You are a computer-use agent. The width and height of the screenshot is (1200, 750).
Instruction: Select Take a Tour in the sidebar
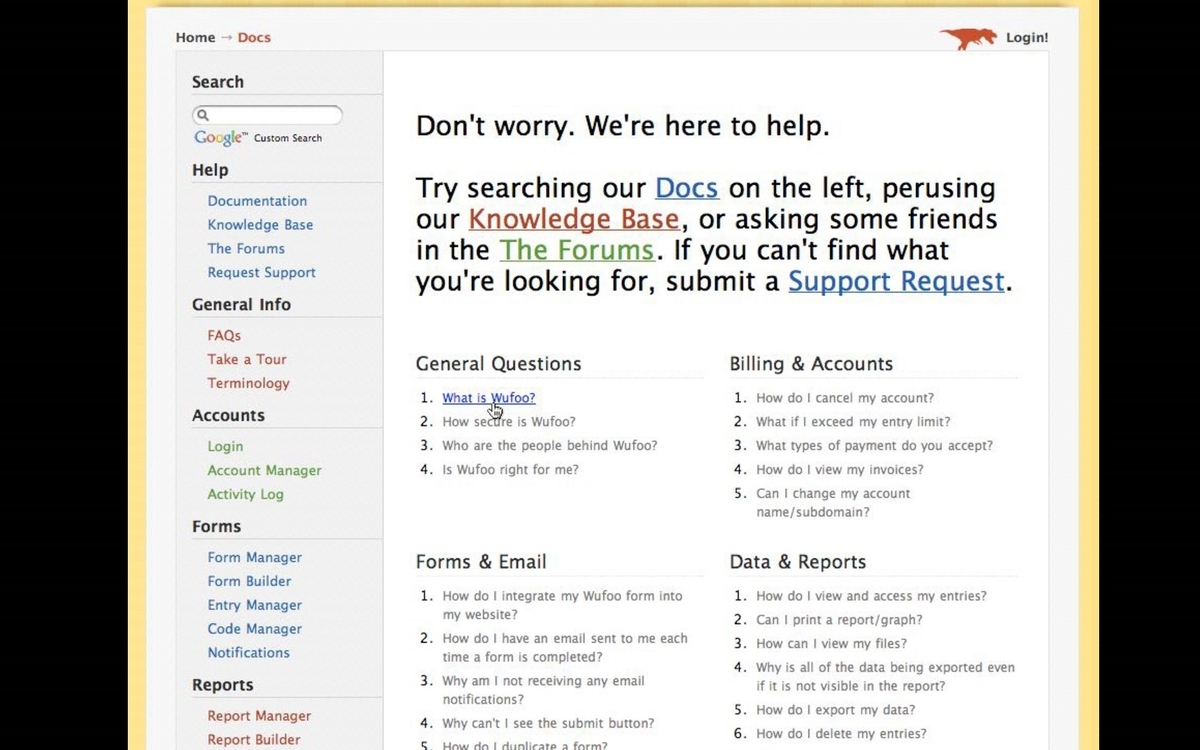pyautogui.click(x=247, y=360)
